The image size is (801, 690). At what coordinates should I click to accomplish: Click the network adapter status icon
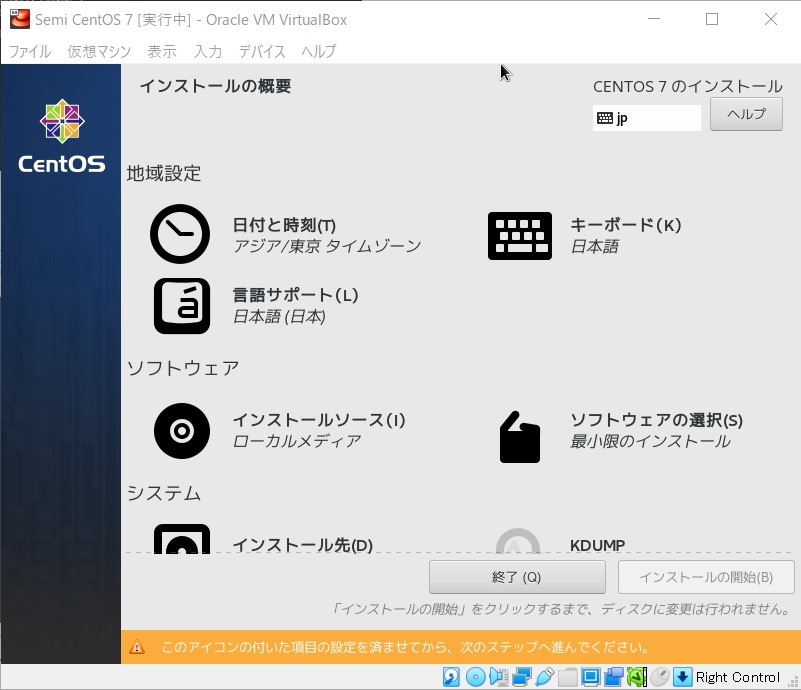(x=522, y=677)
